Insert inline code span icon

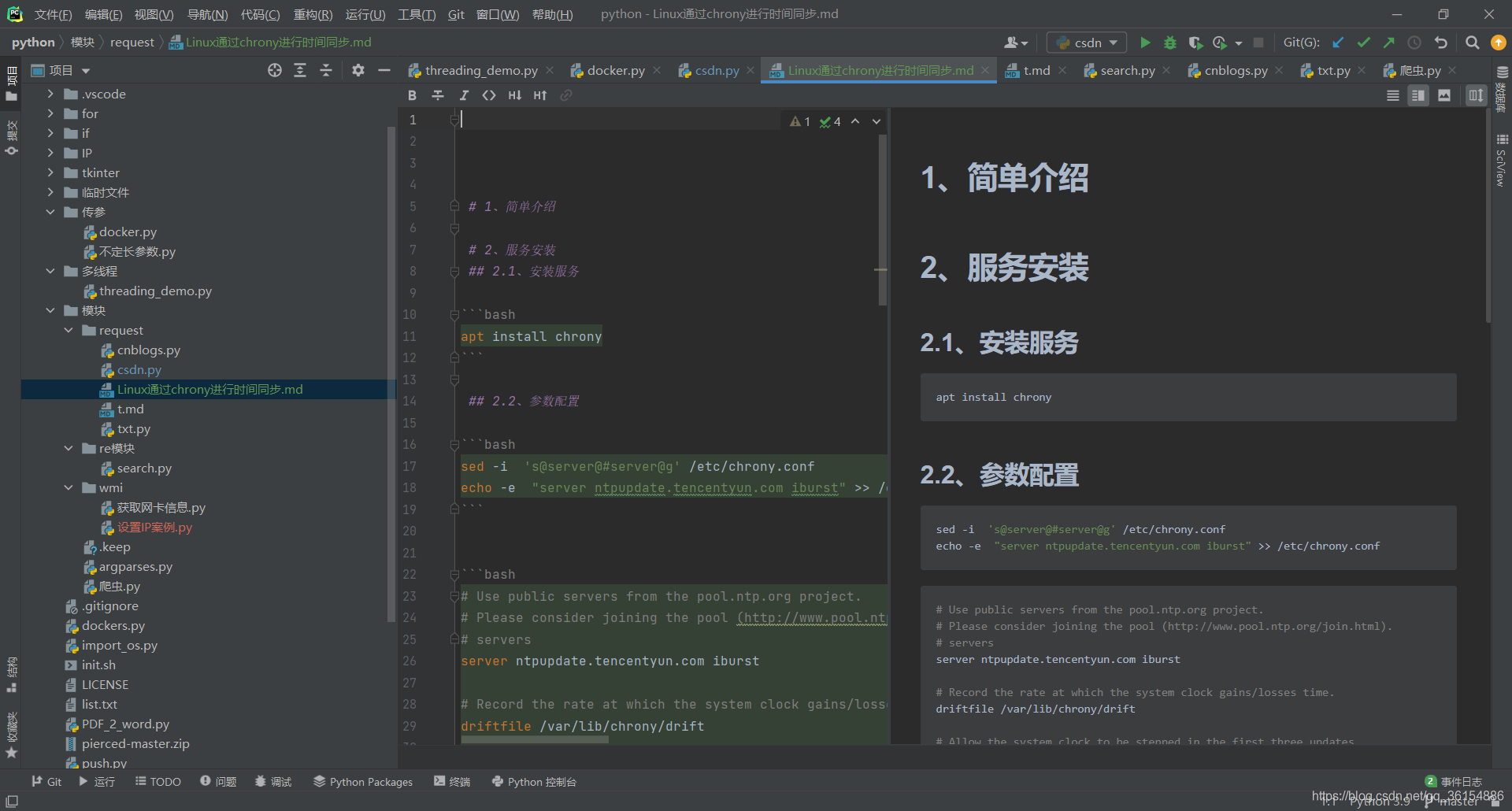(x=489, y=94)
